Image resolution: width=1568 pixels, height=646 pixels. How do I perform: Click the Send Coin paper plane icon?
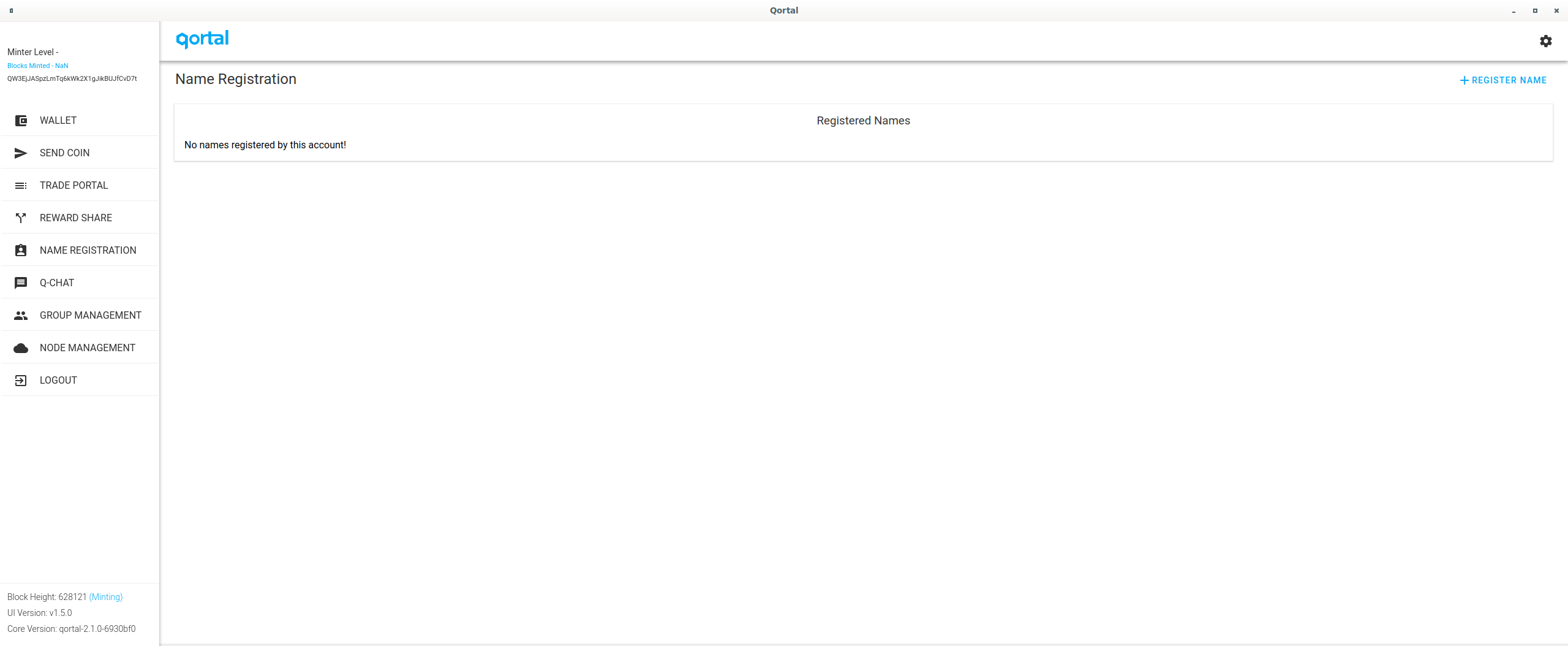click(x=21, y=153)
